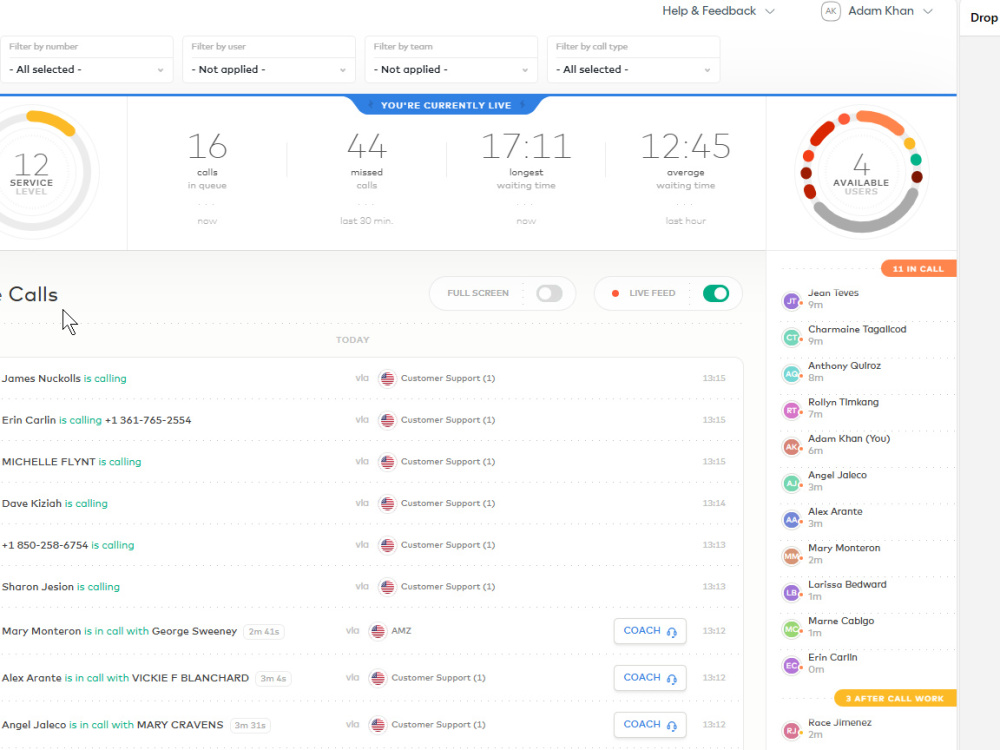1000x750 pixels.
Task: Click Larissa Bedward LB avatar
Action: 791,592
